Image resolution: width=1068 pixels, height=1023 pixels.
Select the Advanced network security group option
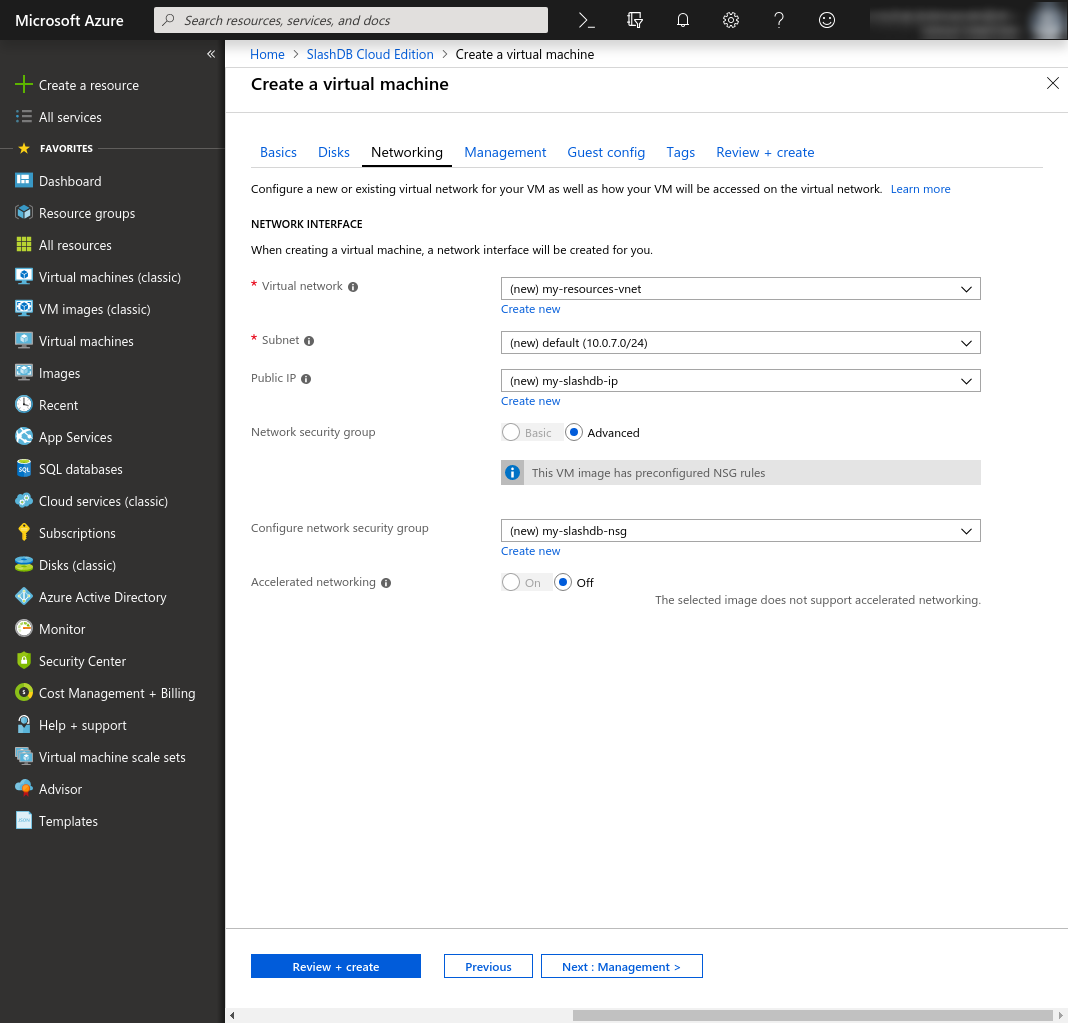[x=574, y=433]
